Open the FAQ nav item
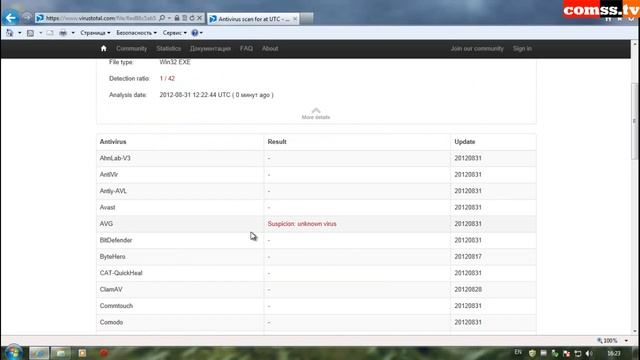The height and width of the screenshot is (360, 640). tap(246, 49)
